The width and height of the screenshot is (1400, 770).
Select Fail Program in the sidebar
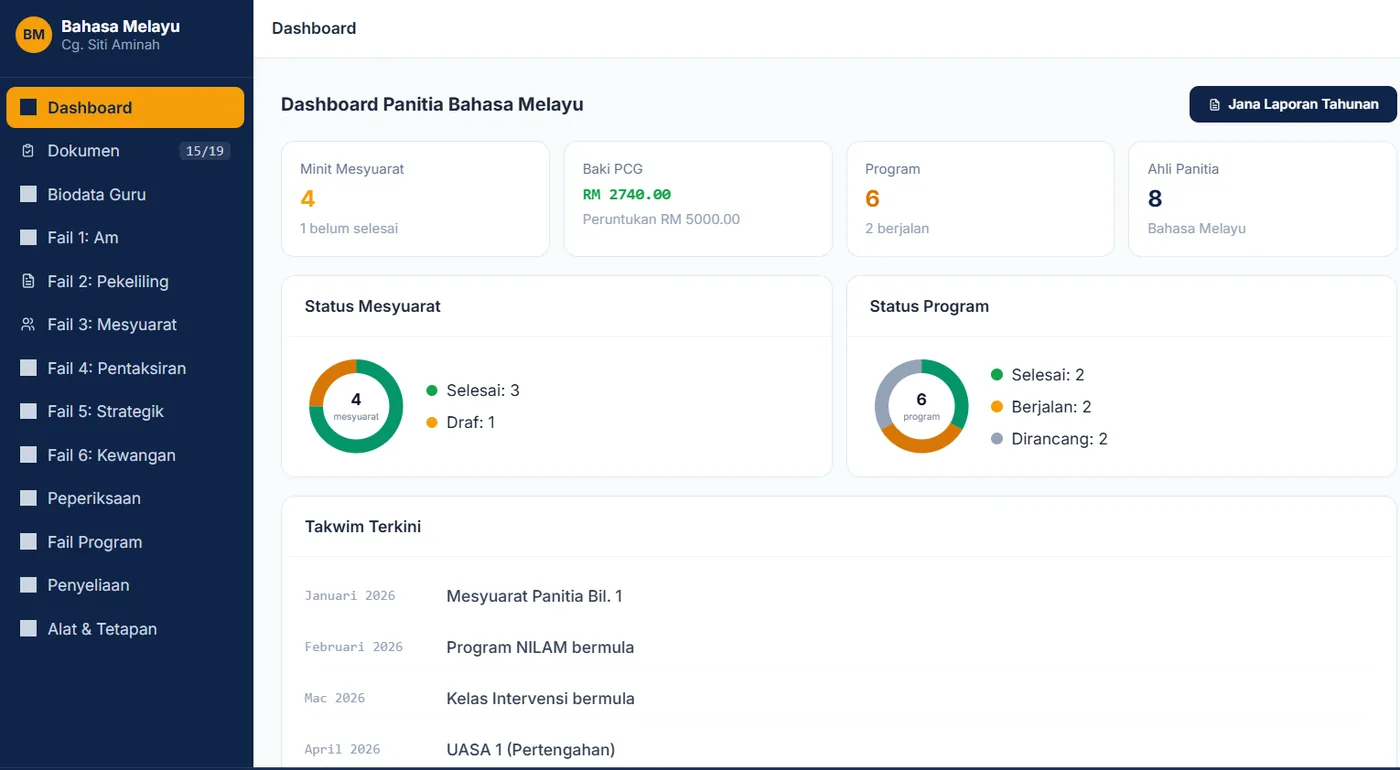point(125,542)
